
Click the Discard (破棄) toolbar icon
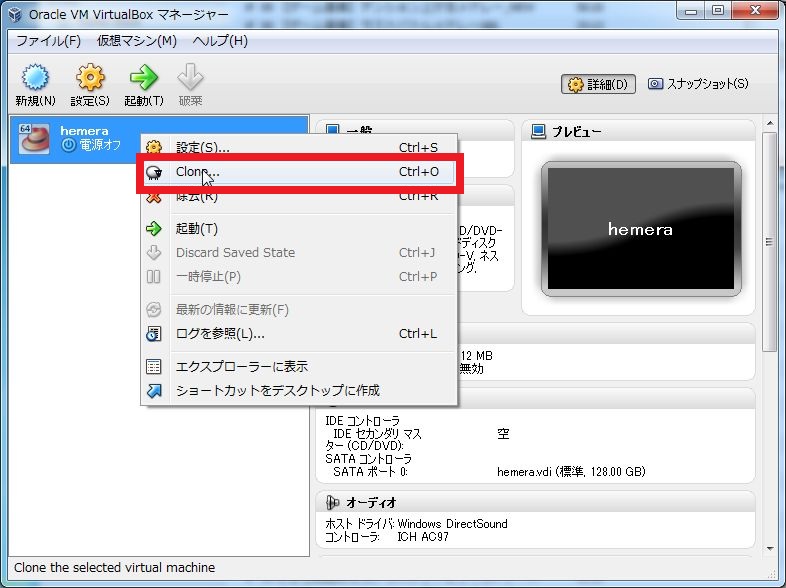click(x=190, y=78)
